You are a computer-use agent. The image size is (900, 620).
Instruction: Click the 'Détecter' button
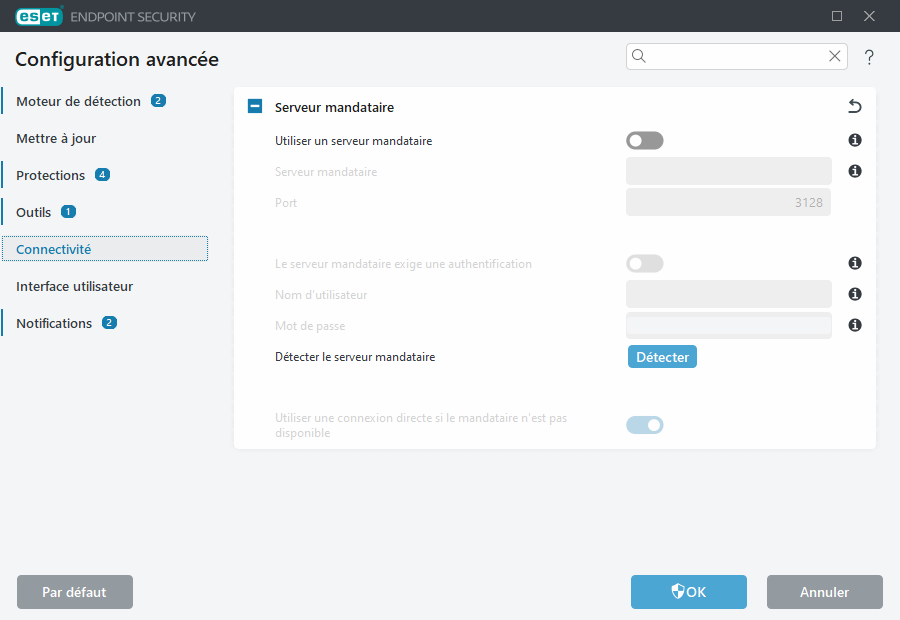[x=662, y=356]
